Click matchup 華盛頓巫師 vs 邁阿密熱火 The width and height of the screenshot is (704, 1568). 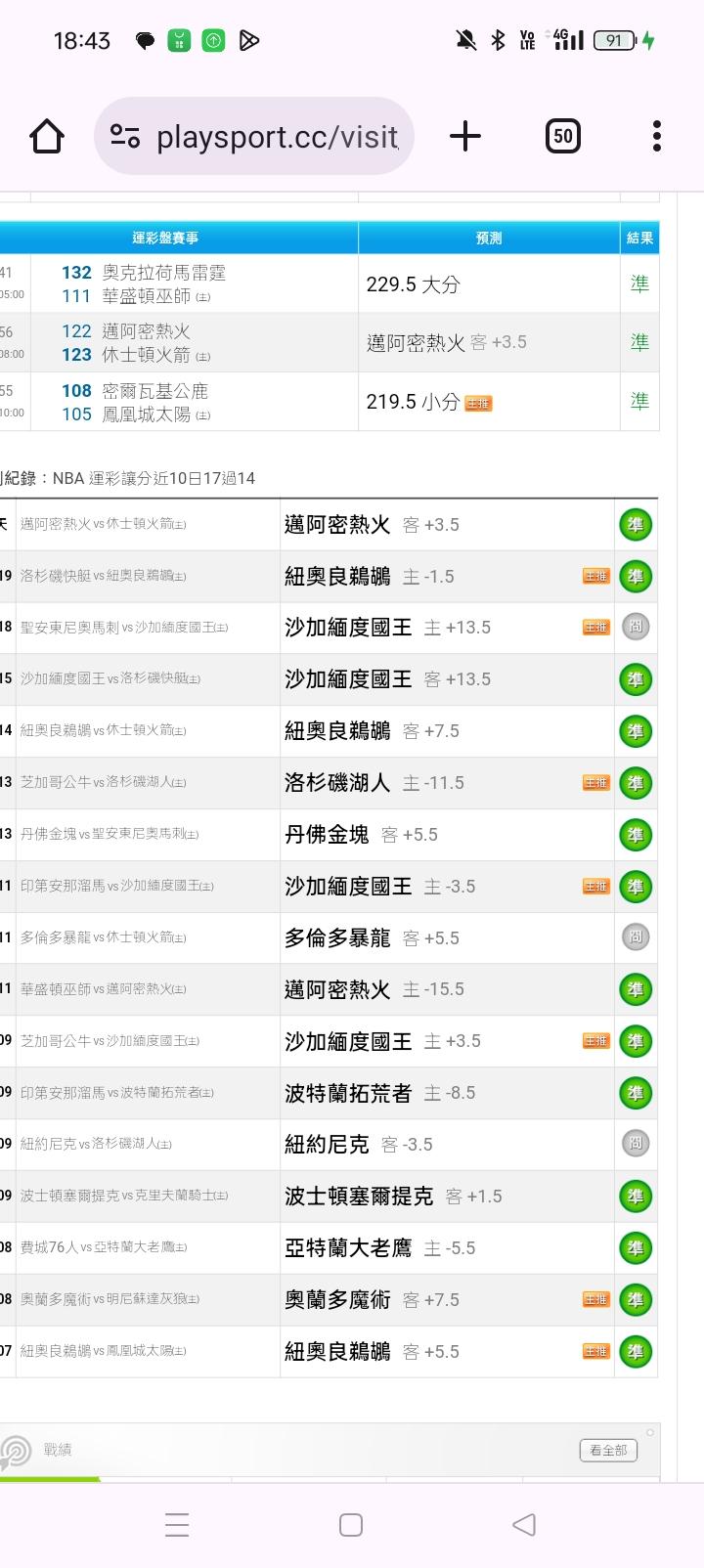[x=104, y=989]
